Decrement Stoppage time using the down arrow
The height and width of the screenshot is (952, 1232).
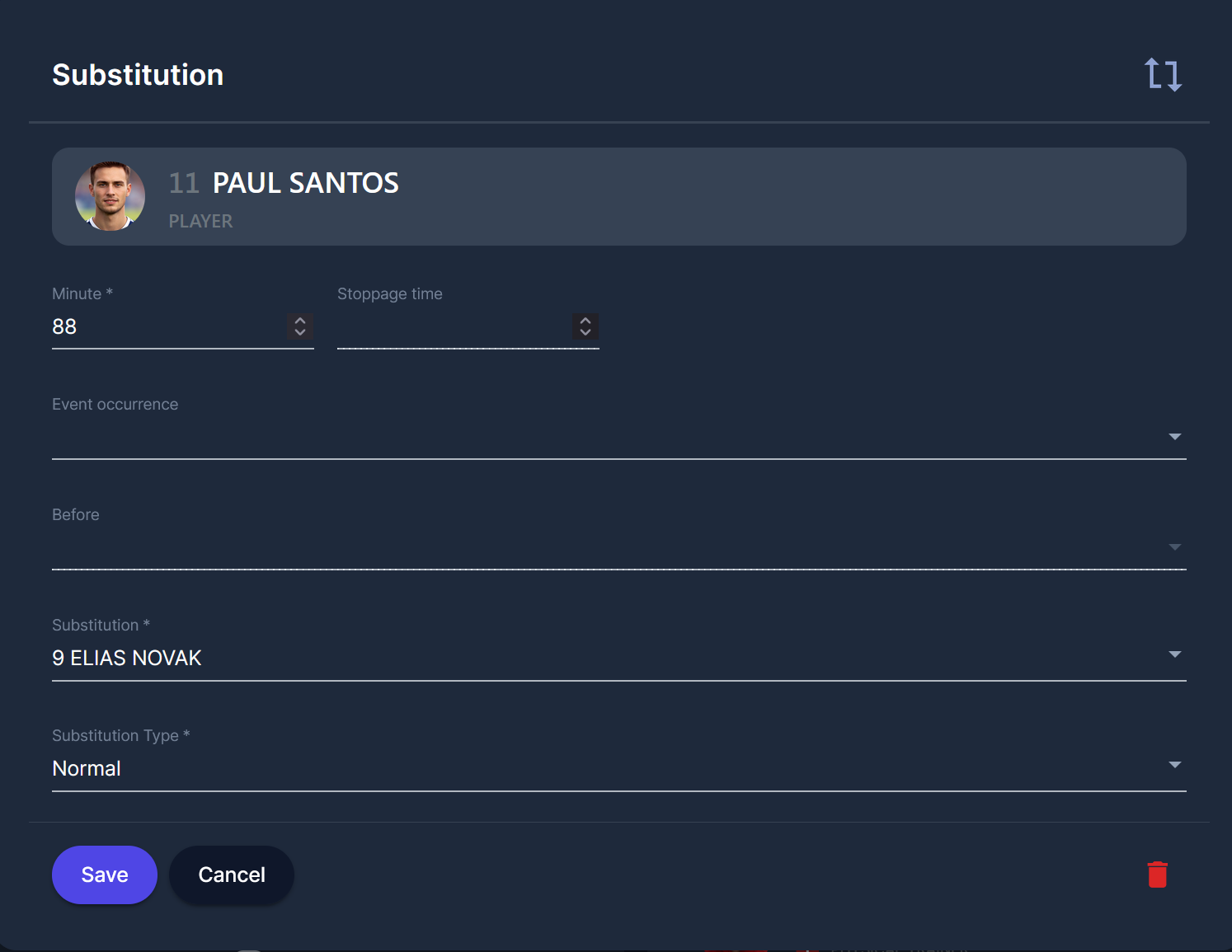pyautogui.click(x=585, y=332)
